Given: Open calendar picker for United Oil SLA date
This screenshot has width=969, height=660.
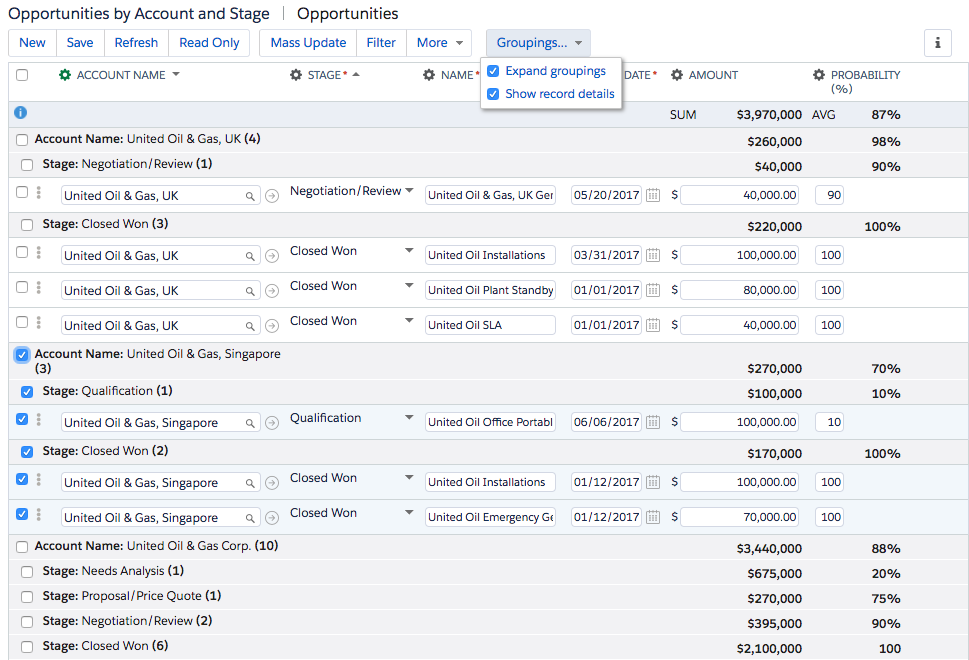Looking at the screenshot, I should coord(653,325).
